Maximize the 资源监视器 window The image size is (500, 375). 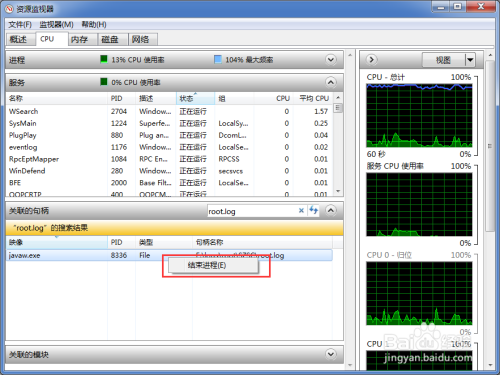coord(458,7)
